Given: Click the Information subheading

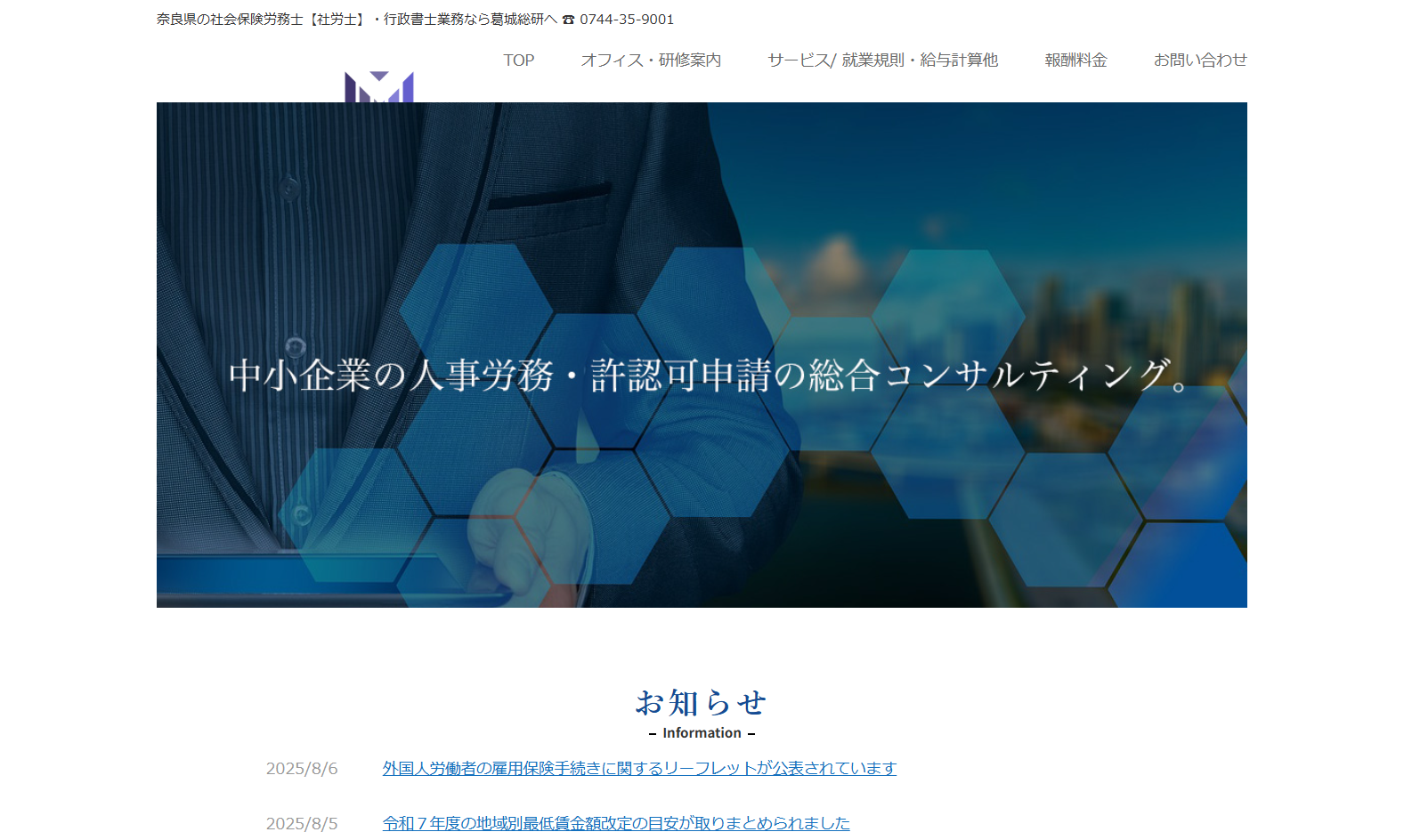Looking at the screenshot, I should tap(702, 733).
